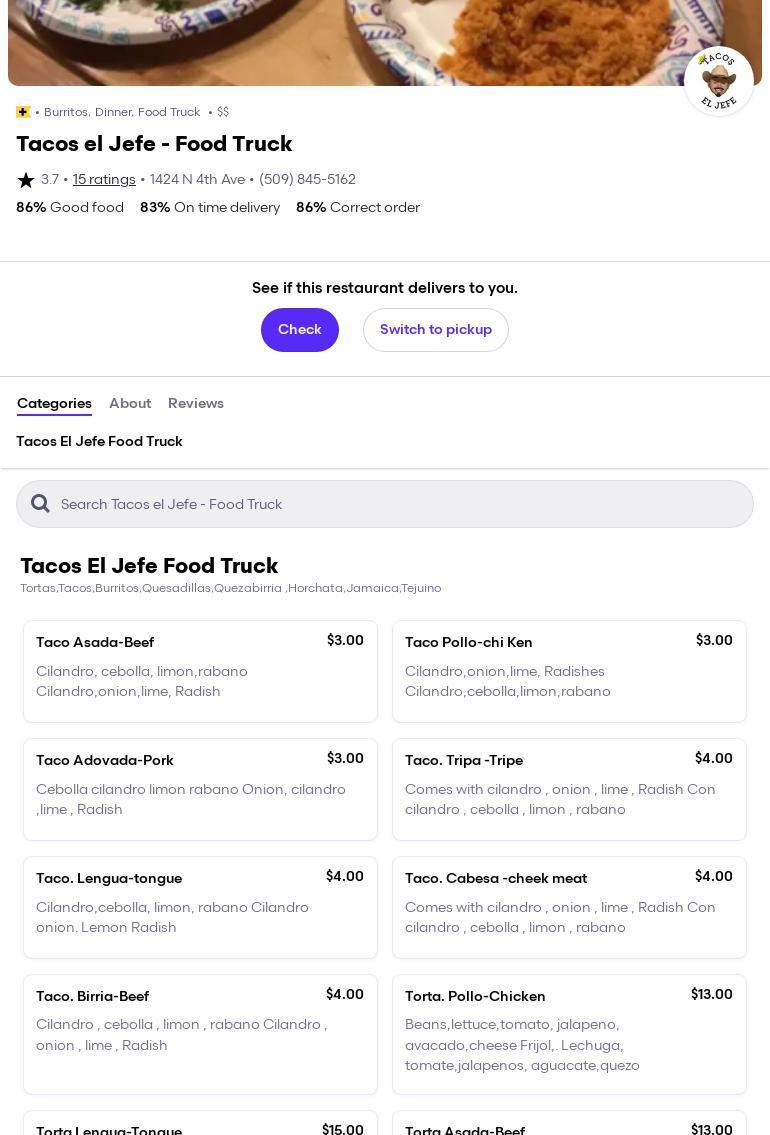The width and height of the screenshot is (770, 1135).
Task: Click the yellow badge icon beside Burritos
Action: point(23,112)
